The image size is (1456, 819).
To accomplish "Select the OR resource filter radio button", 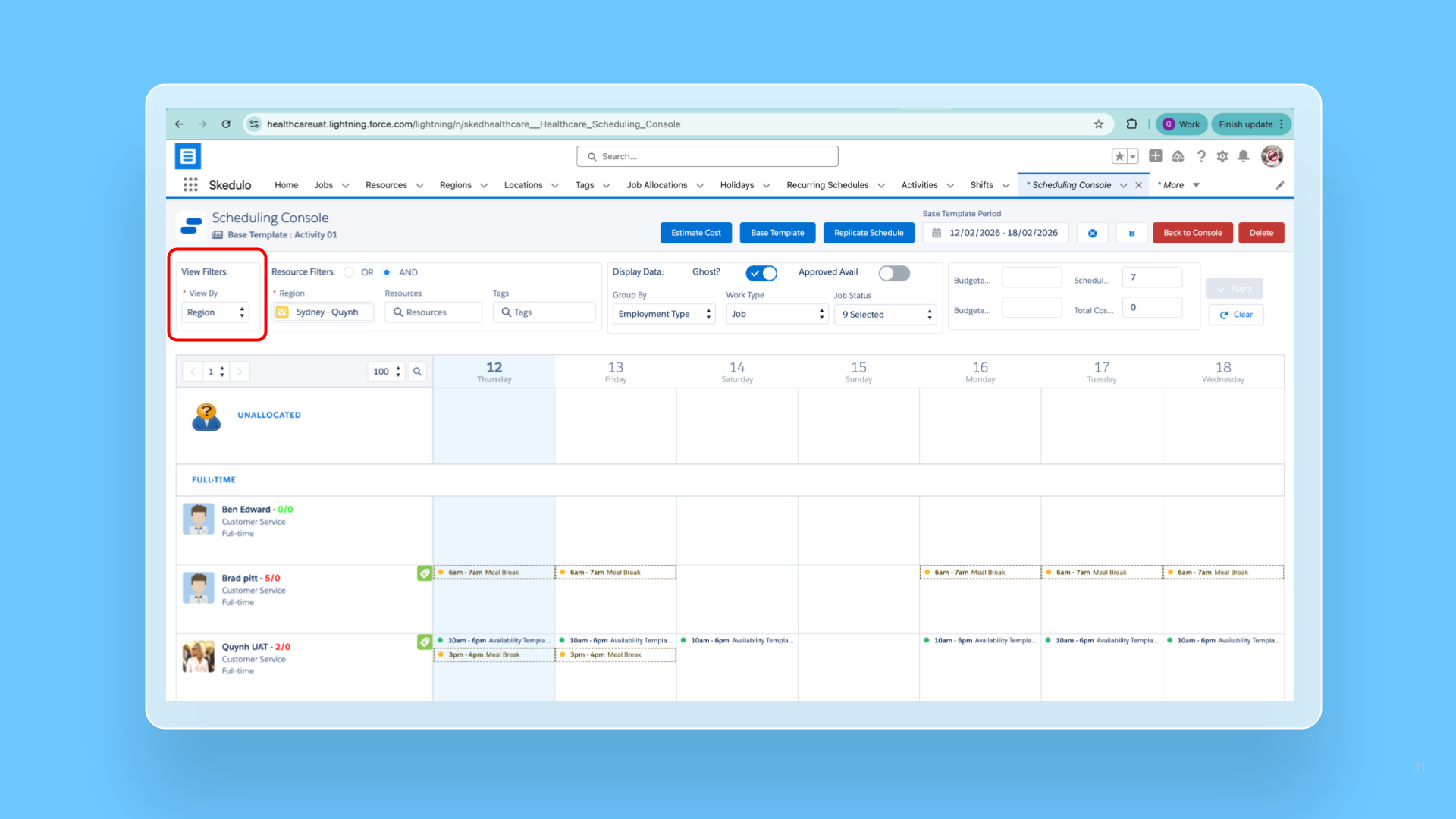I will (349, 272).
